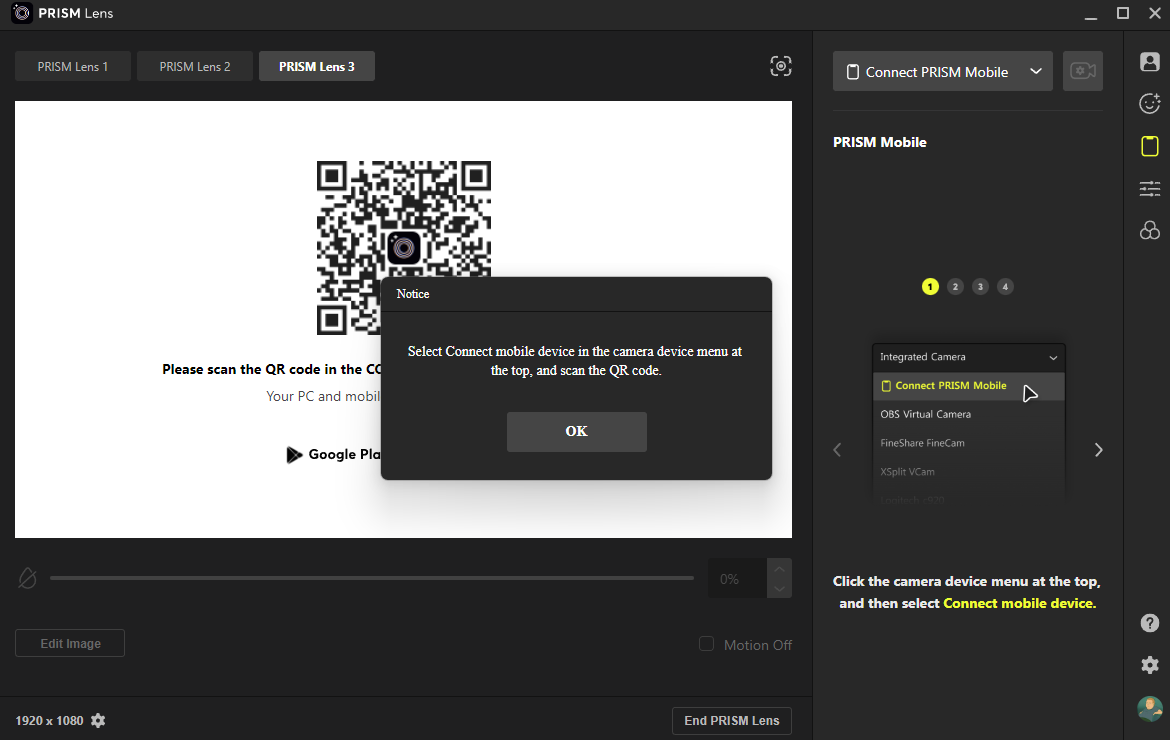Select the PRISM Mobile phone sidebar icon
The image size is (1170, 740).
click(x=1149, y=146)
